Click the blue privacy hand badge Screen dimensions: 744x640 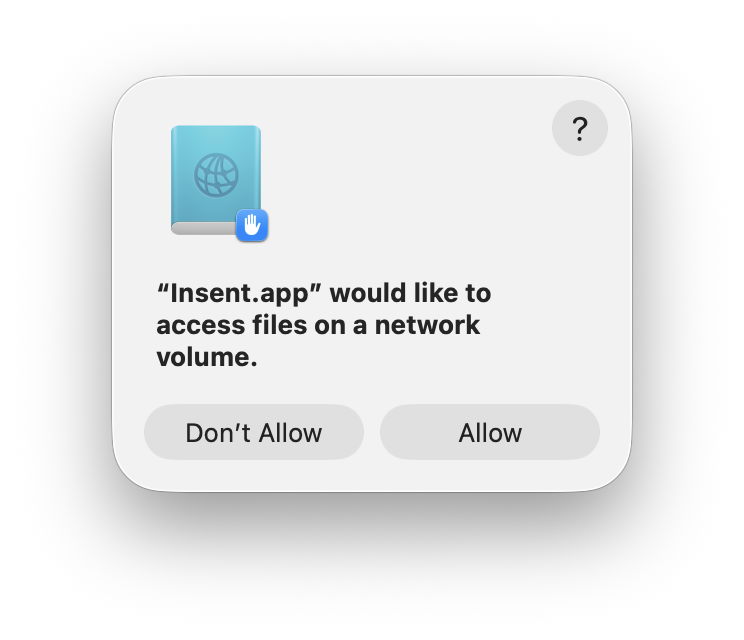[252, 225]
